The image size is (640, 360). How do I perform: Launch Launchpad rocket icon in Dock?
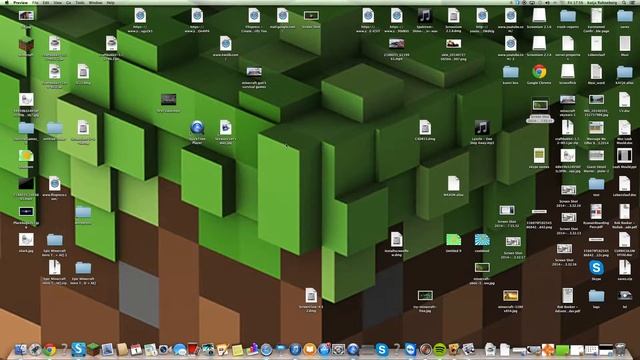pos(35,349)
